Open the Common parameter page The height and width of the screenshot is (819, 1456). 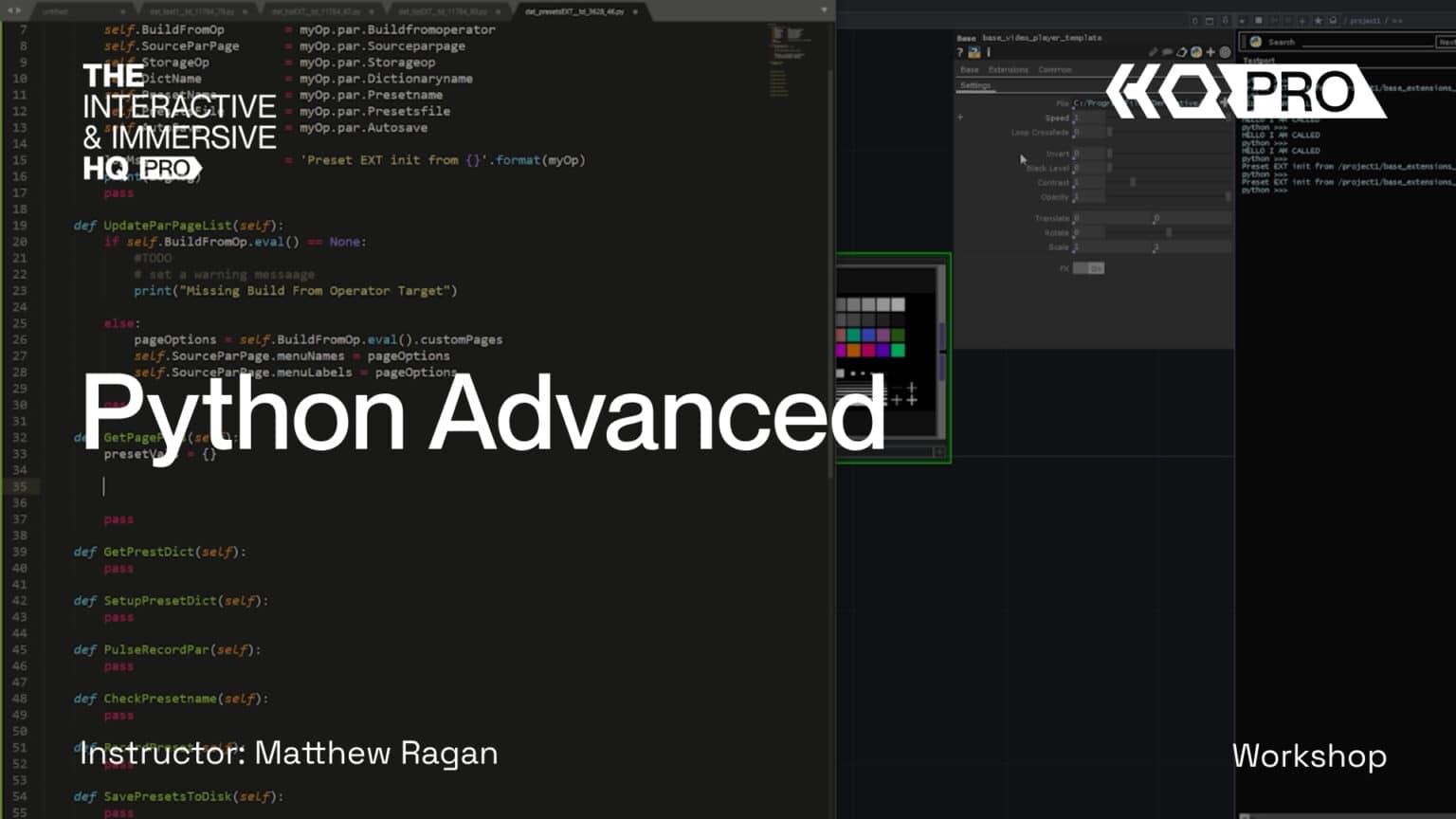tap(1055, 69)
